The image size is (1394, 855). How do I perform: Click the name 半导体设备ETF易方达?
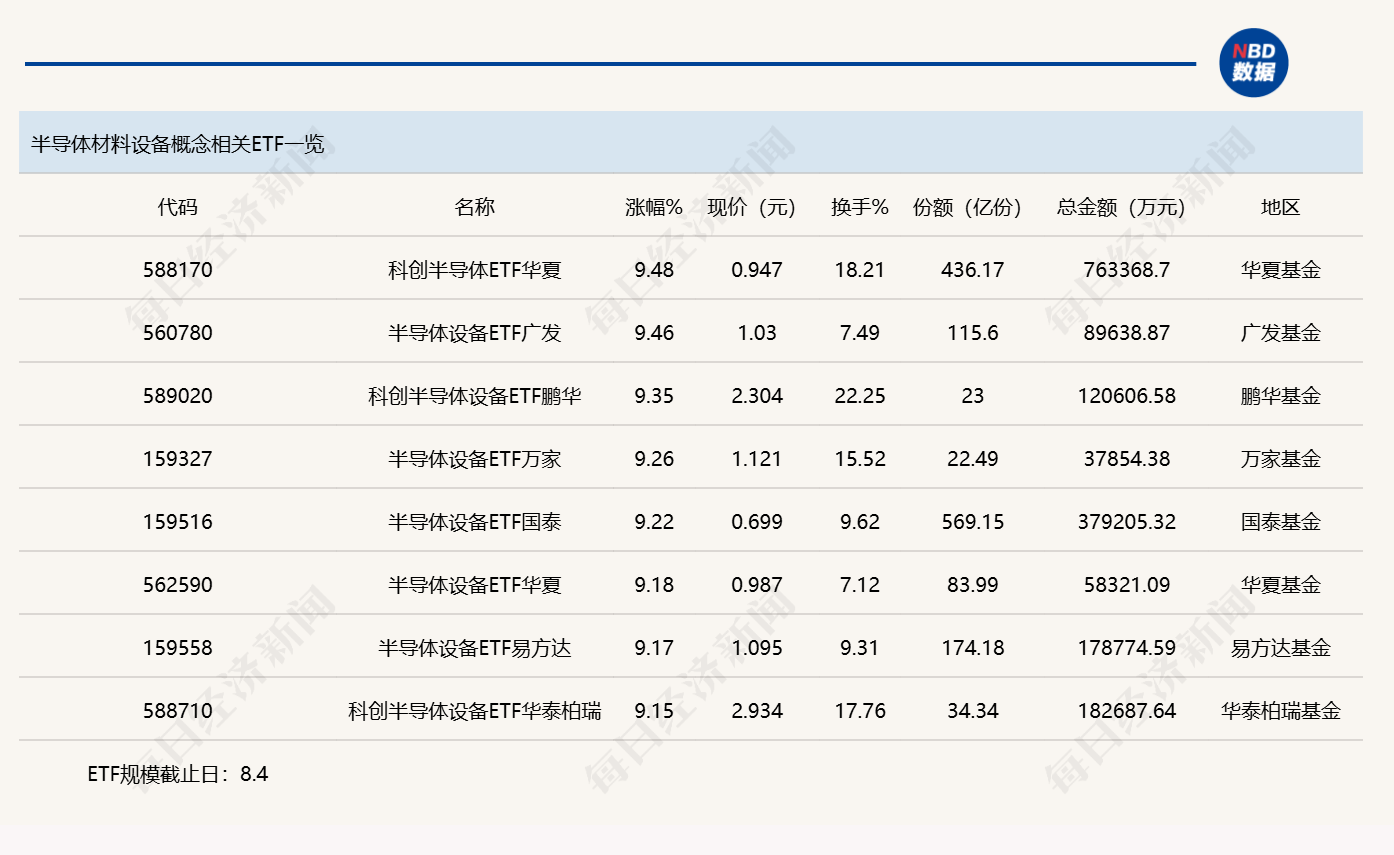(x=475, y=648)
